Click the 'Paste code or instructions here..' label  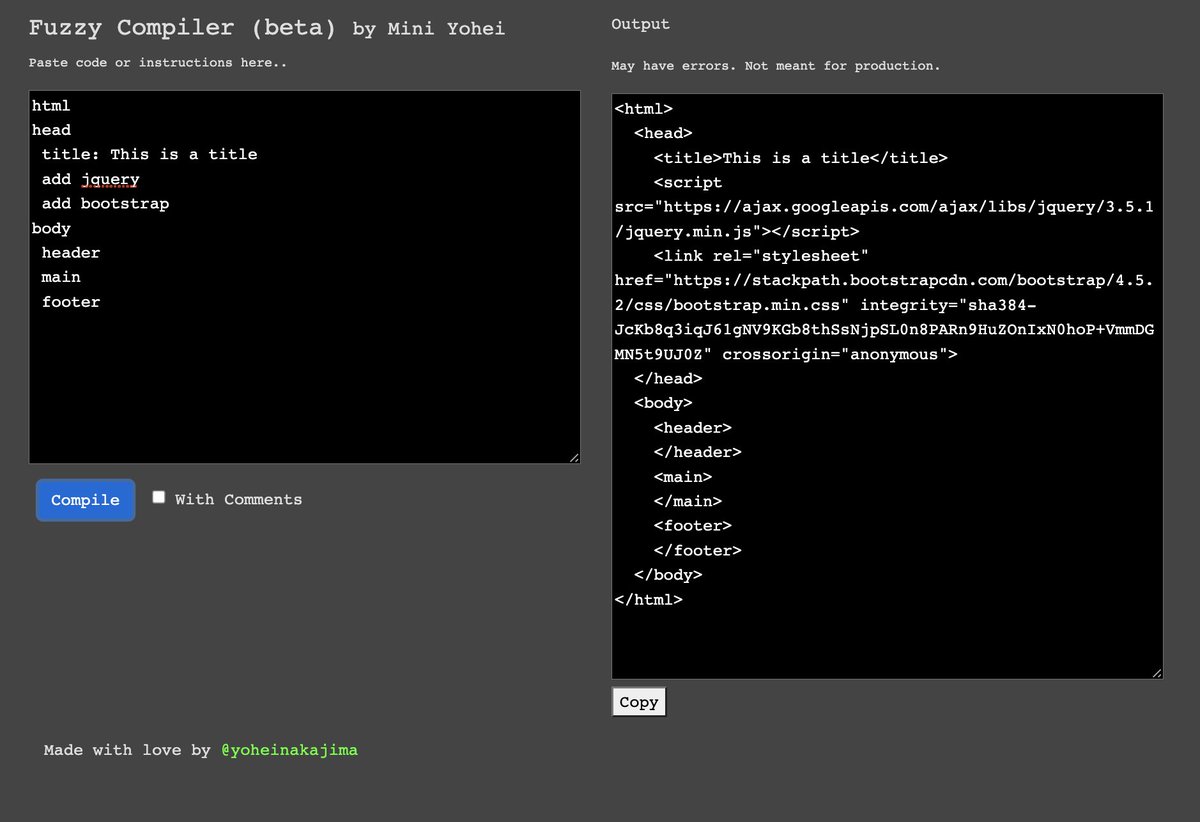pyautogui.click(x=158, y=62)
